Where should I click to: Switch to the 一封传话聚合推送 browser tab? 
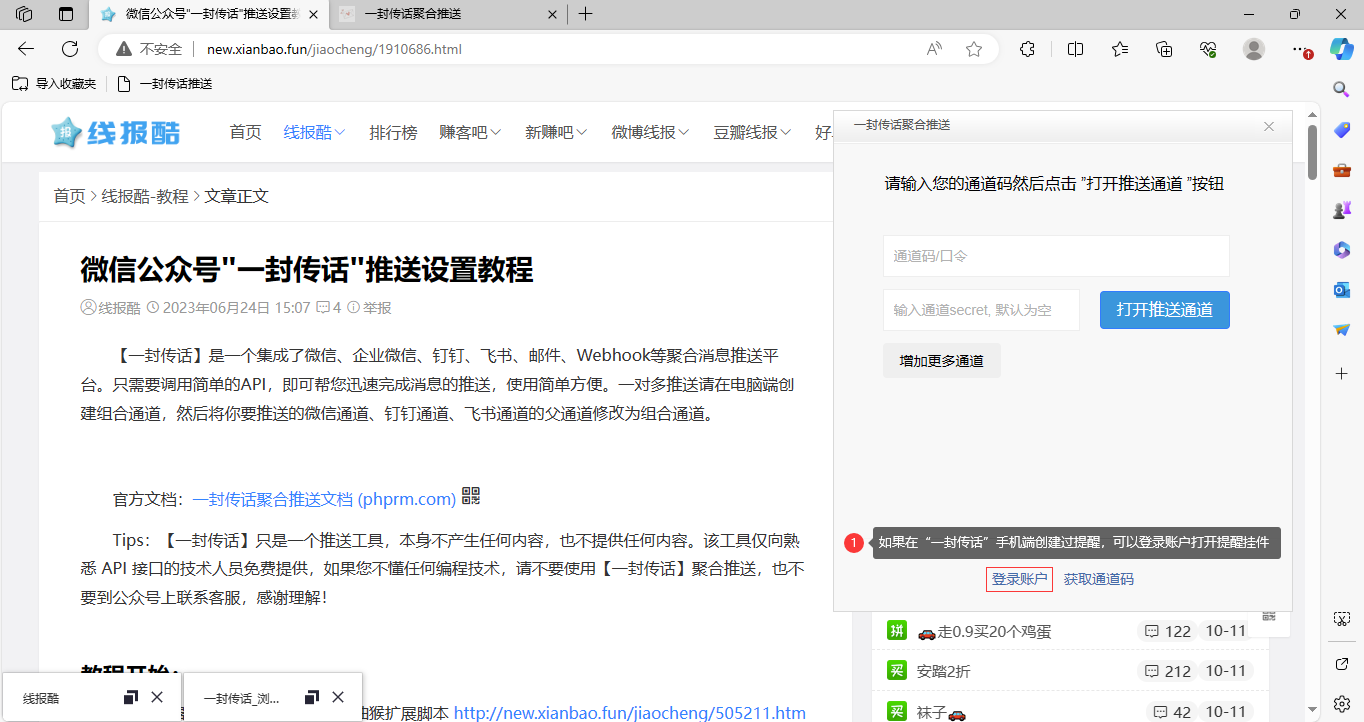pyautogui.click(x=449, y=14)
